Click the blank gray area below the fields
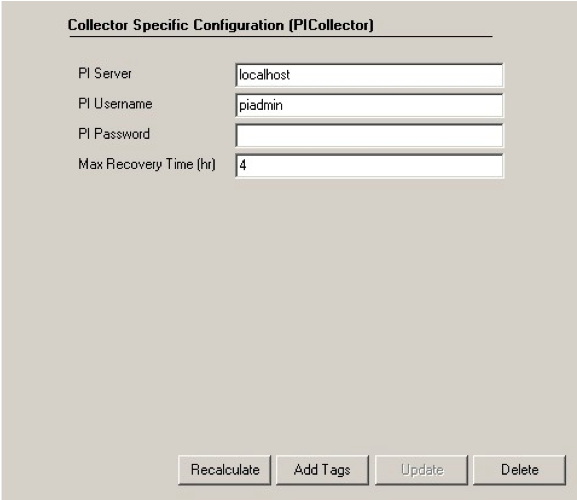This screenshot has height=500, width=577. [x=287, y=313]
